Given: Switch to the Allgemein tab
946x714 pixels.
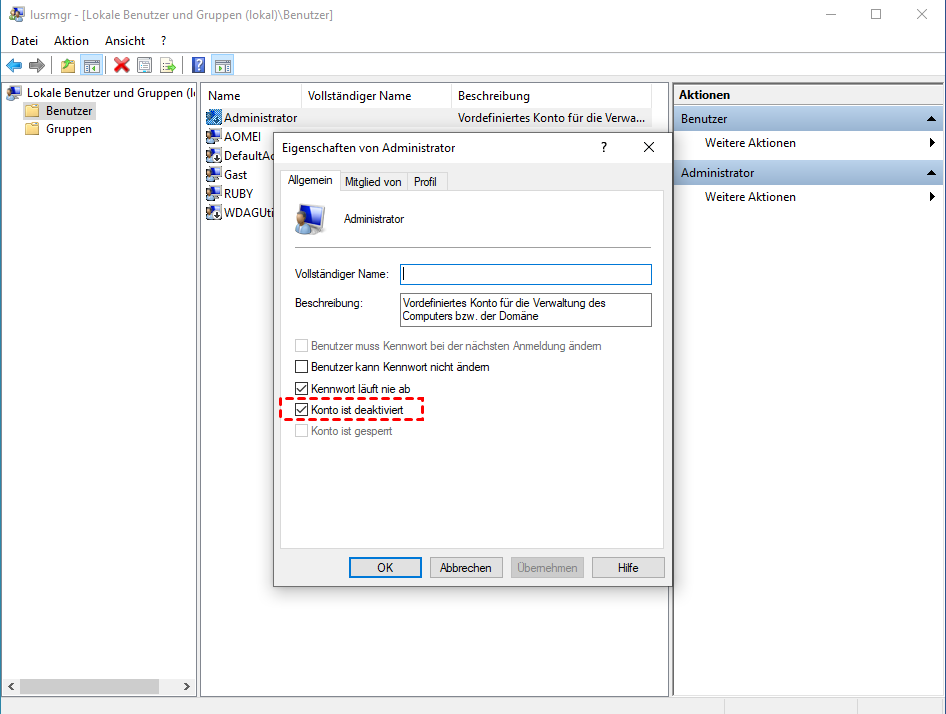Looking at the screenshot, I should (310, 180).
